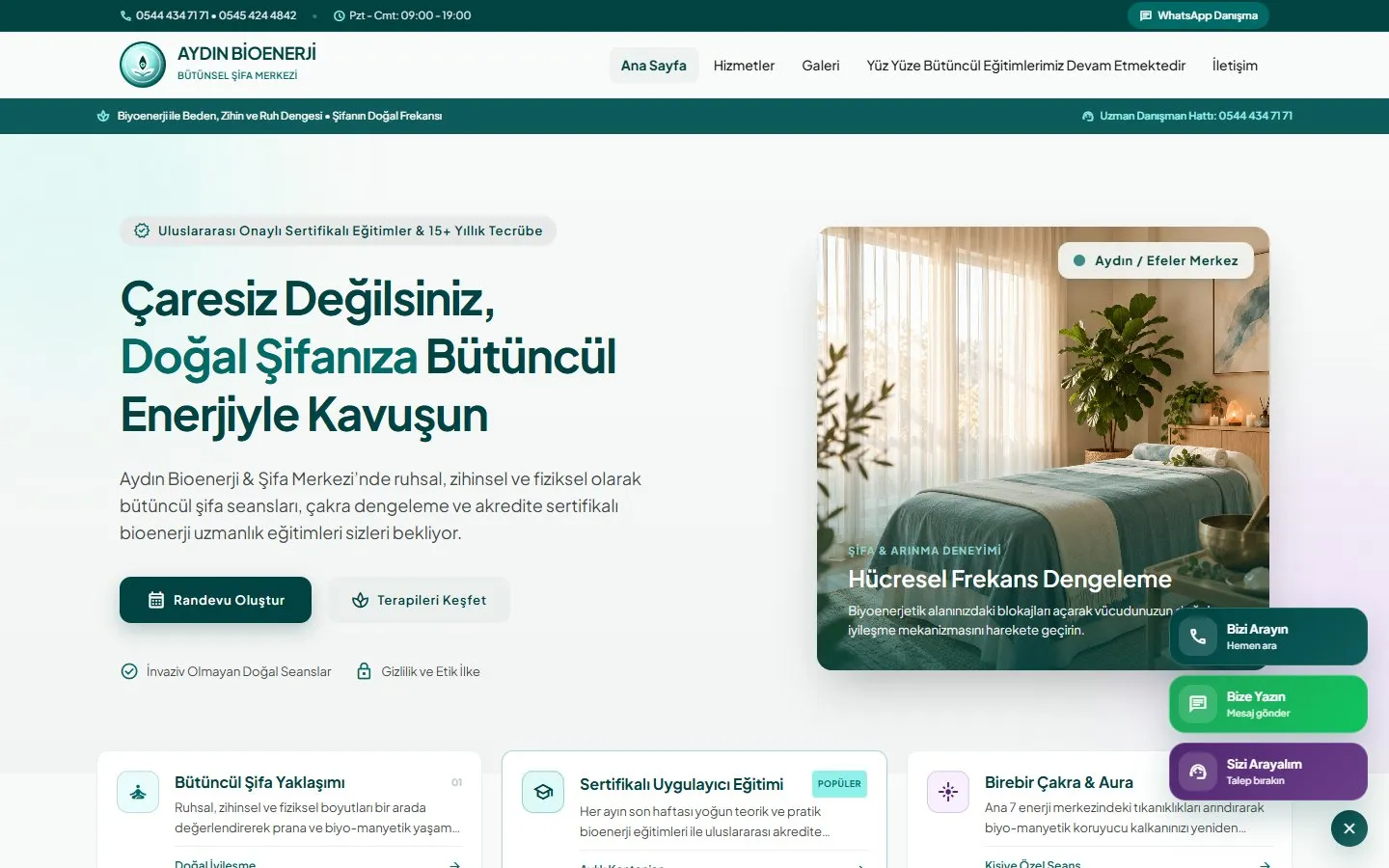Click the clock icon beside working hours

click(340, 15)
